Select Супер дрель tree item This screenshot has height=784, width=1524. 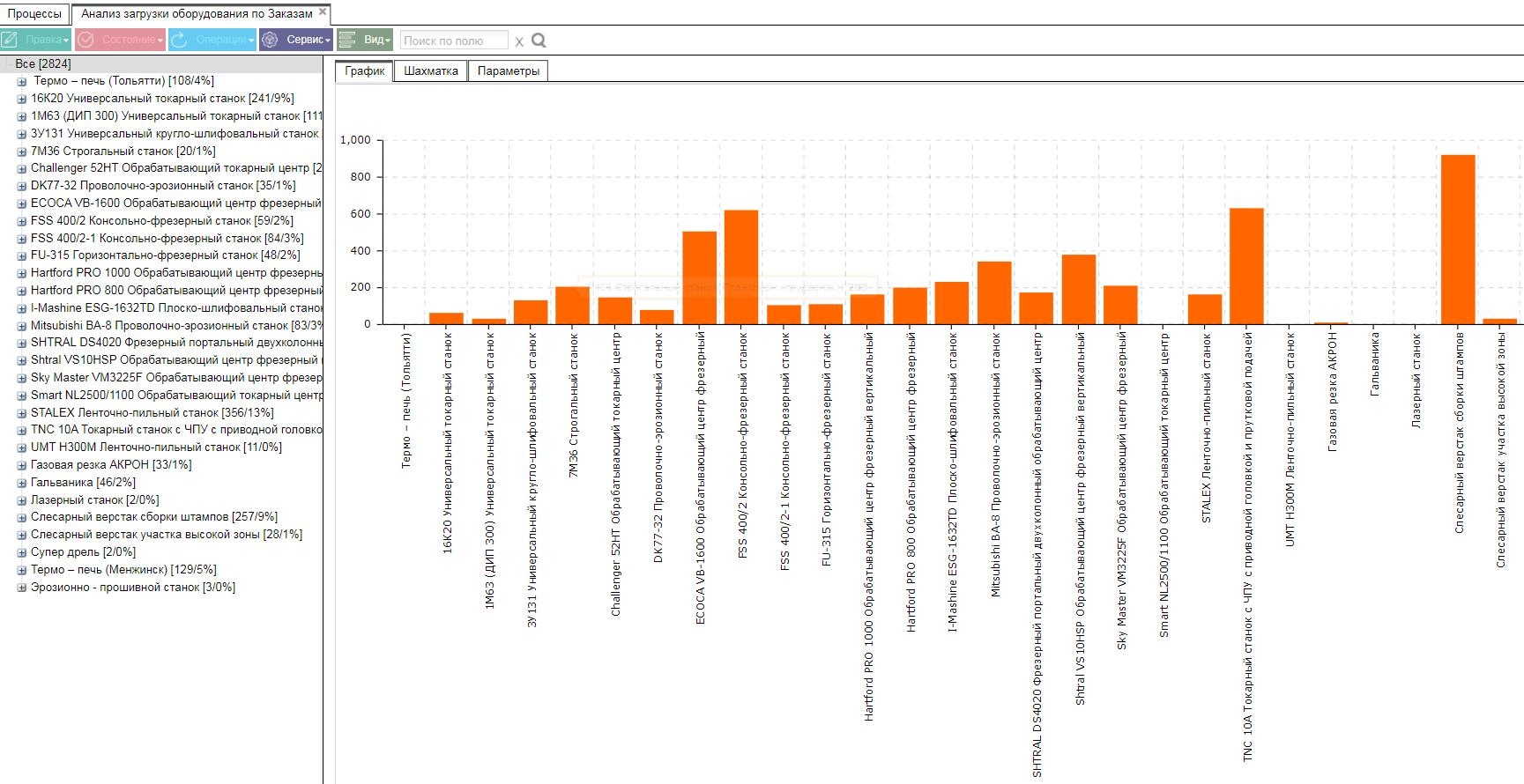tap(84, 552)
